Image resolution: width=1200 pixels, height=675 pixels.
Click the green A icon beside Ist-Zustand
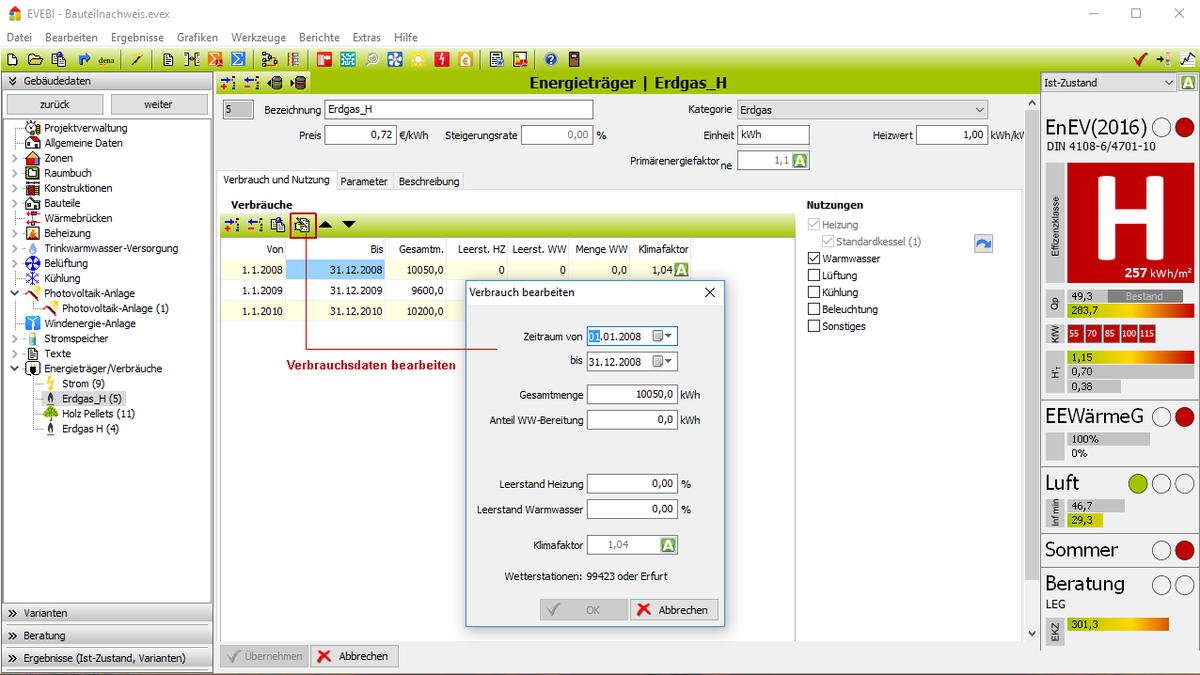(x=1188, y=83)
